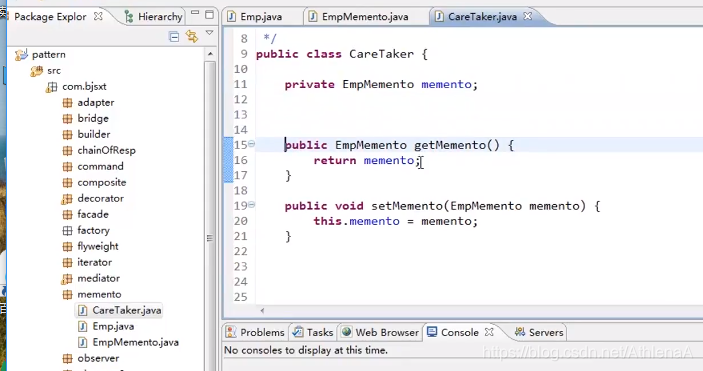The image size is (703, 371).
Task: Open the factory package
Action: [x=93, y=231]
